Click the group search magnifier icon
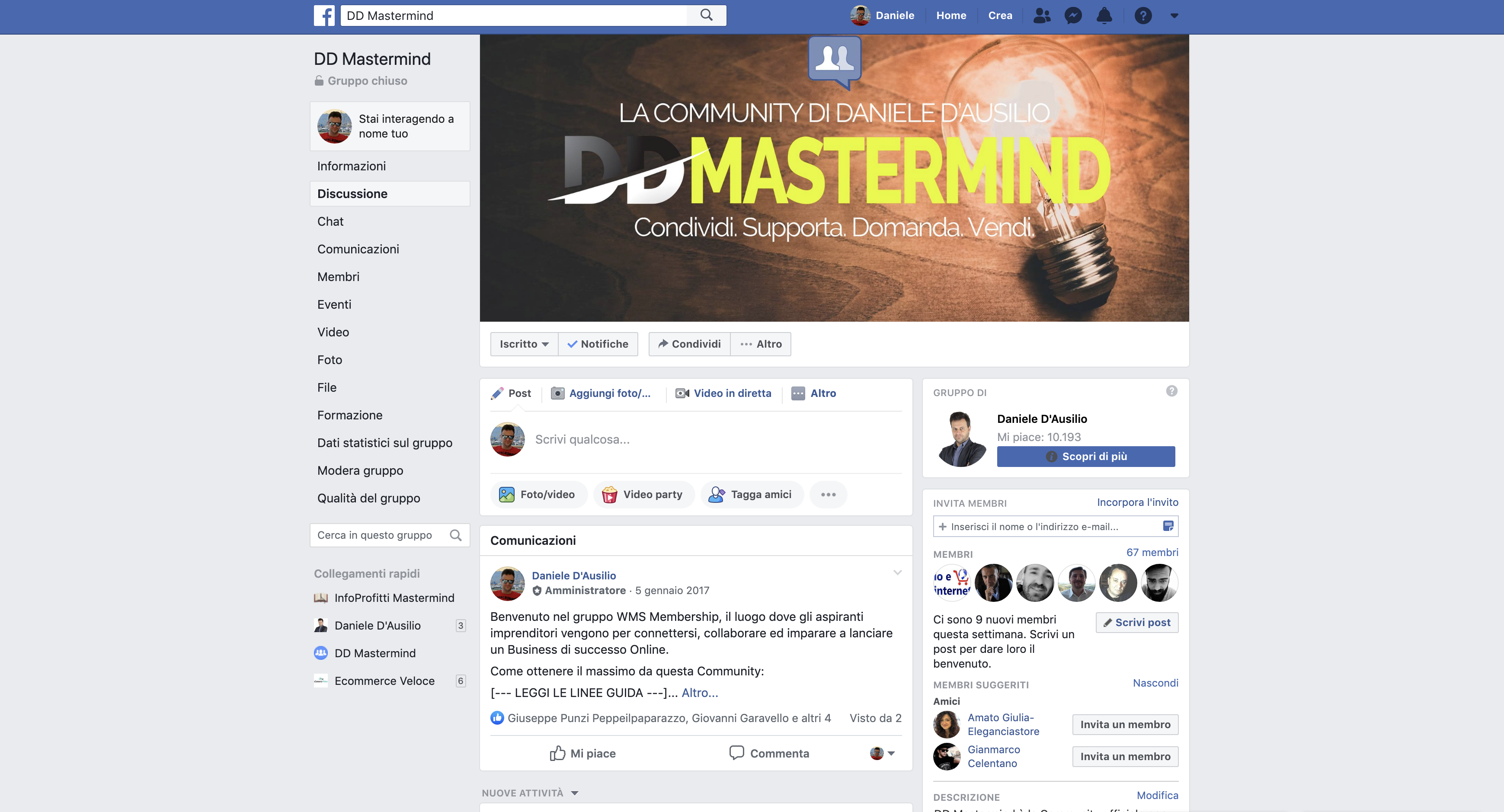Viewport: 1504px width, 812px height. [x=456, y=535]
